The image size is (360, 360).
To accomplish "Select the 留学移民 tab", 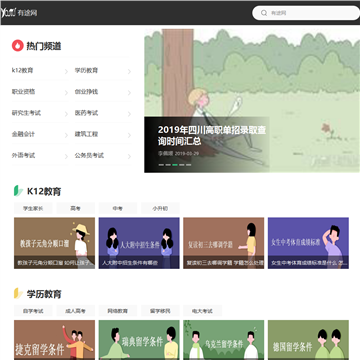I will coord(160,311).
